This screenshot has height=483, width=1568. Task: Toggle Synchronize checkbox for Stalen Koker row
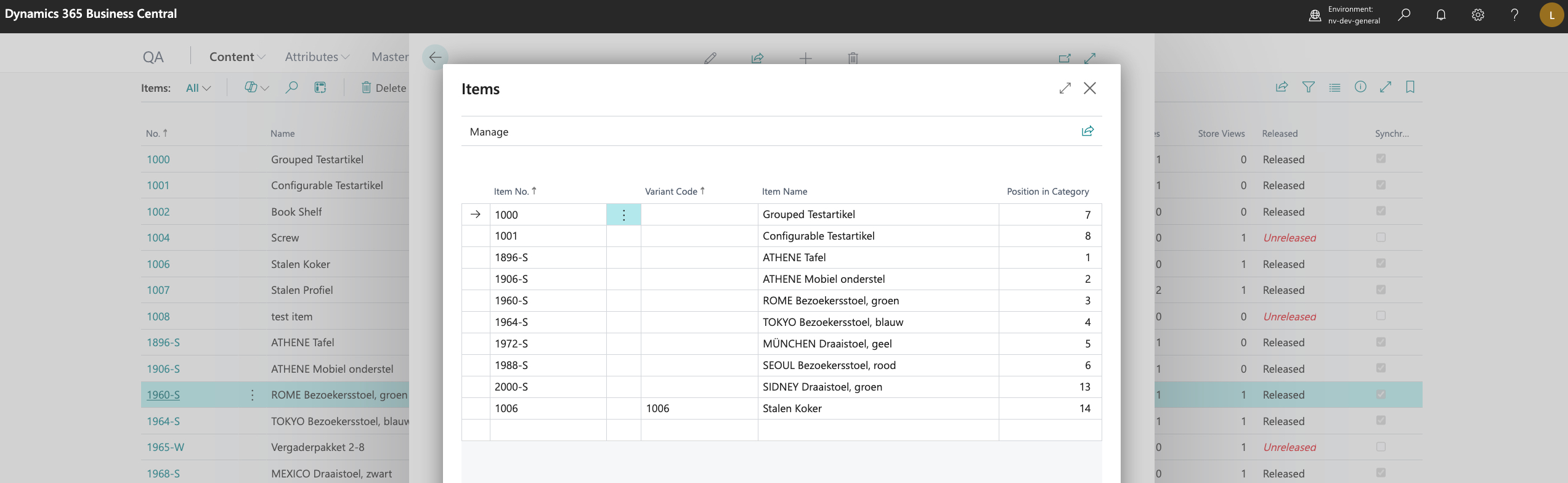click(x=1381, y=263)
